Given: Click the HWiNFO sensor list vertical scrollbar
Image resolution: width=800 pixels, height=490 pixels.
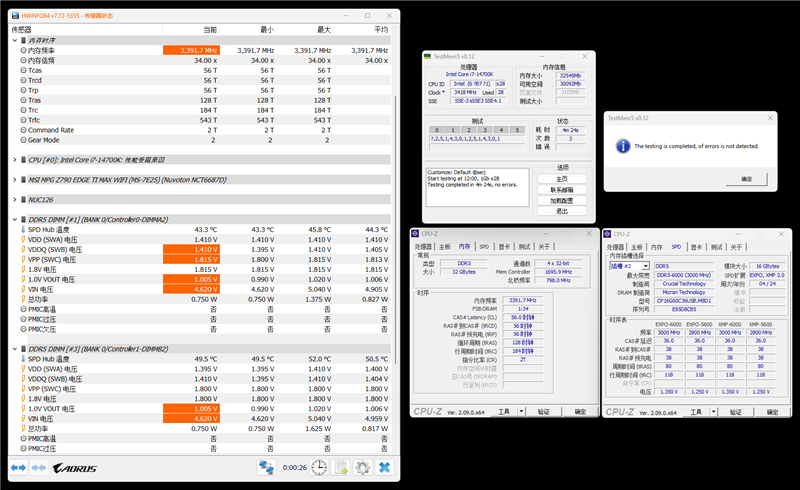Looking at the screenshot, I should pos(396,230).
